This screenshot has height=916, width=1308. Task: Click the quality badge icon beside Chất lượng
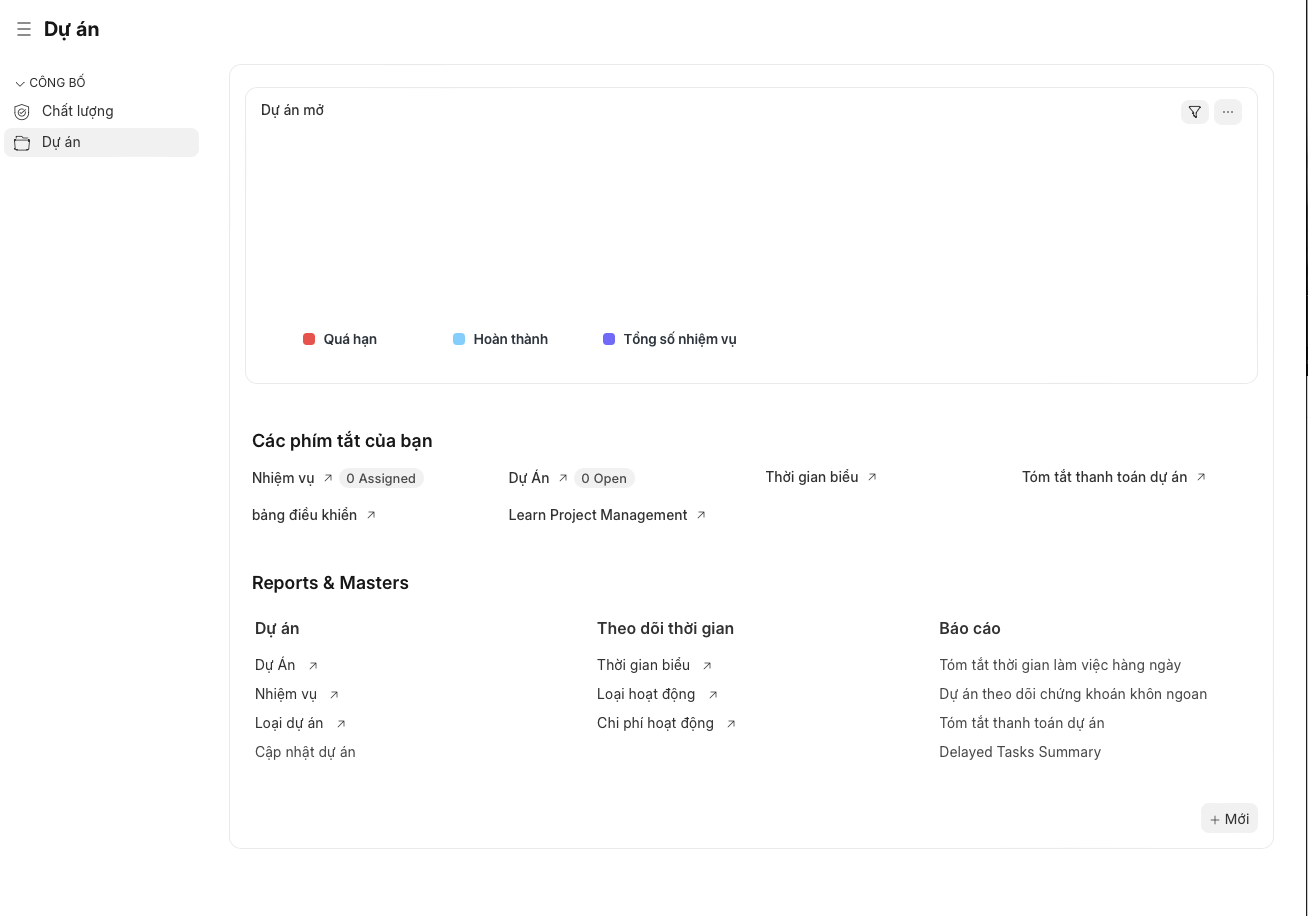click(x=22, y=111)
